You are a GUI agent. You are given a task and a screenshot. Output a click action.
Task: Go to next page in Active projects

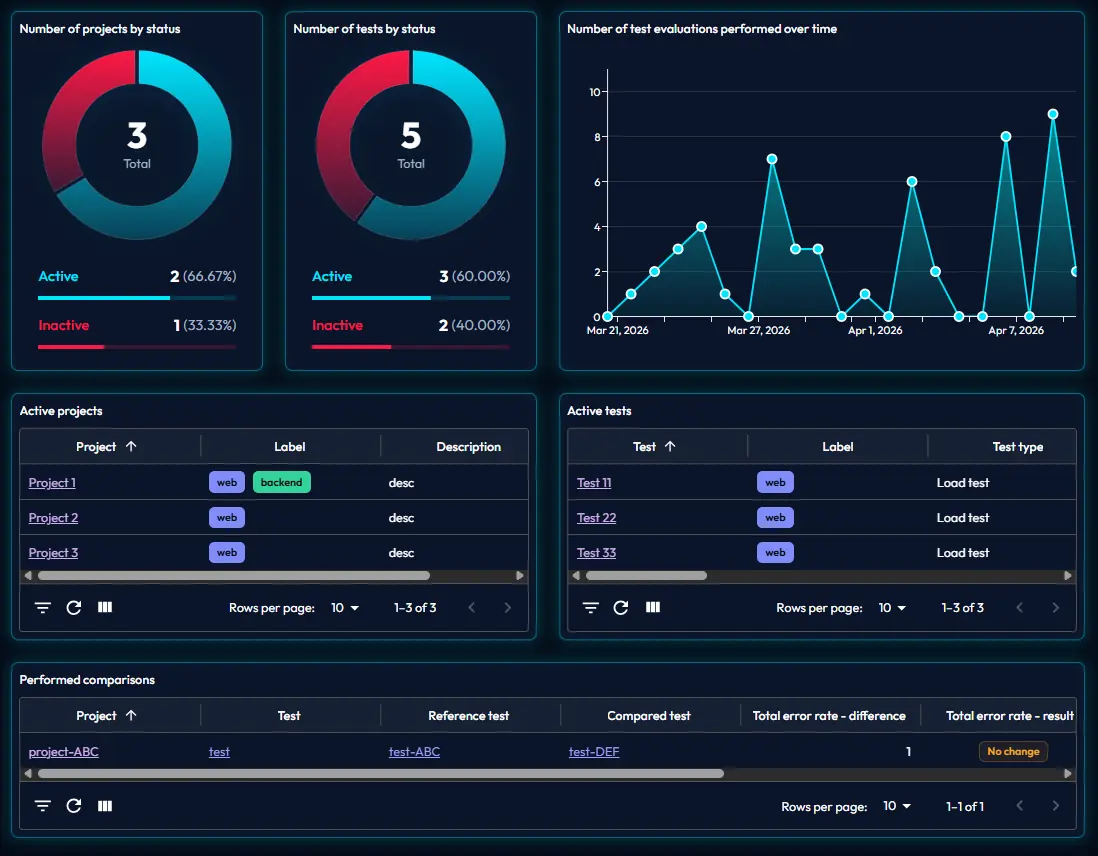click(508, 608)
